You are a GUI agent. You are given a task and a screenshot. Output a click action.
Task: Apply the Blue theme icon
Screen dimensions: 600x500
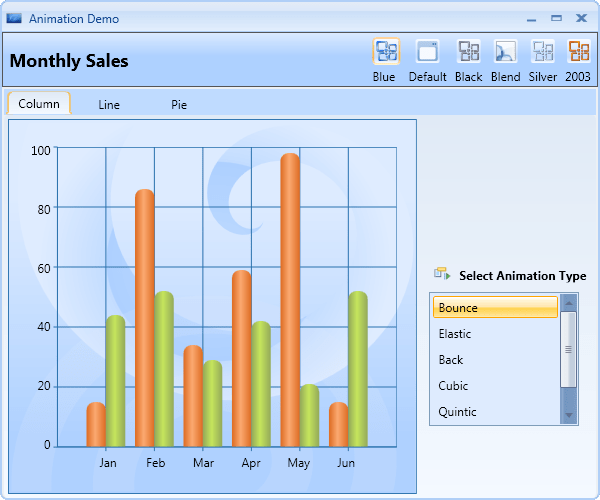[386, 51]
